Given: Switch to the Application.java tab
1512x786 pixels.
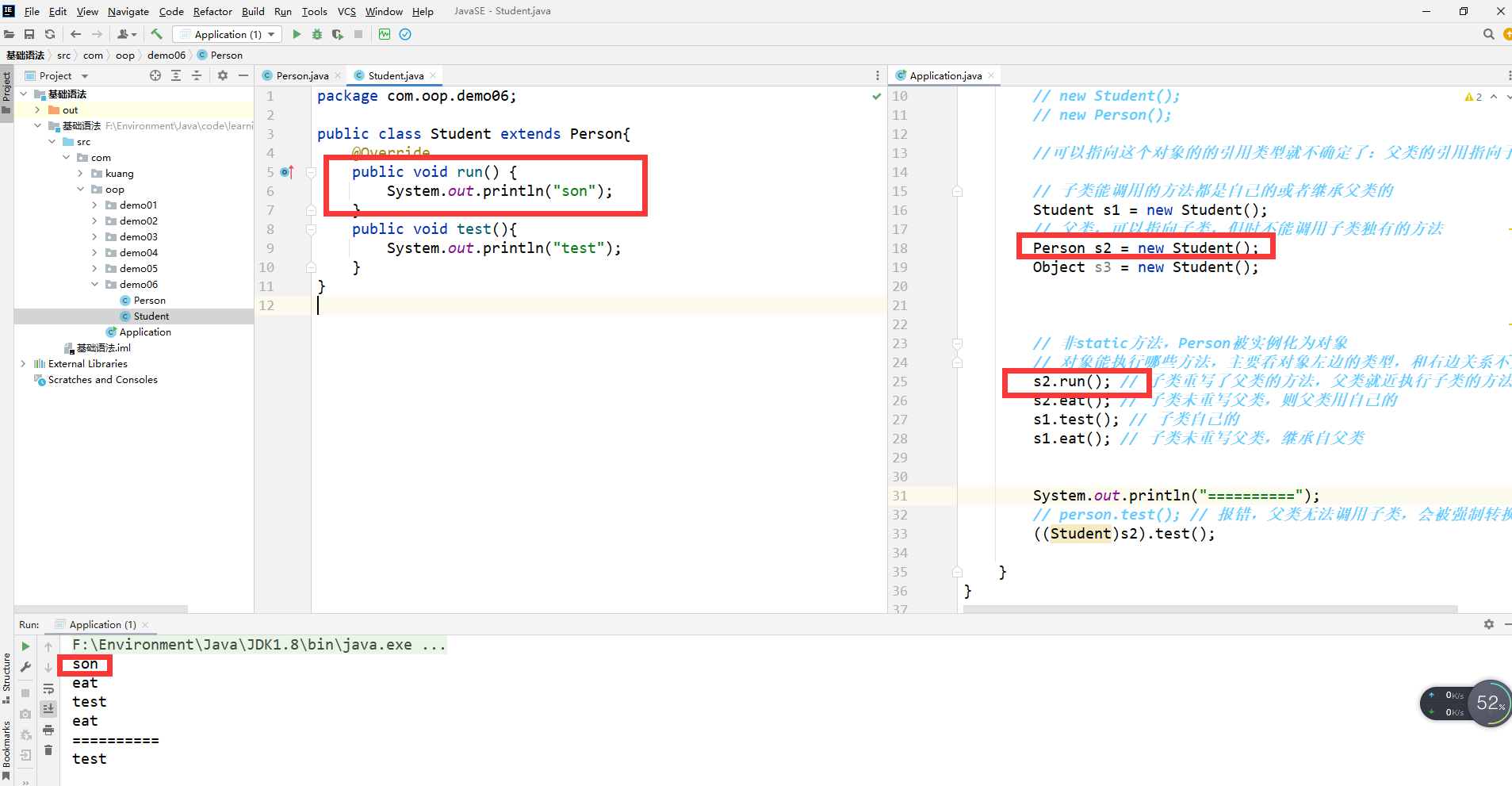Looking at the screenshot, I should 945,75.
